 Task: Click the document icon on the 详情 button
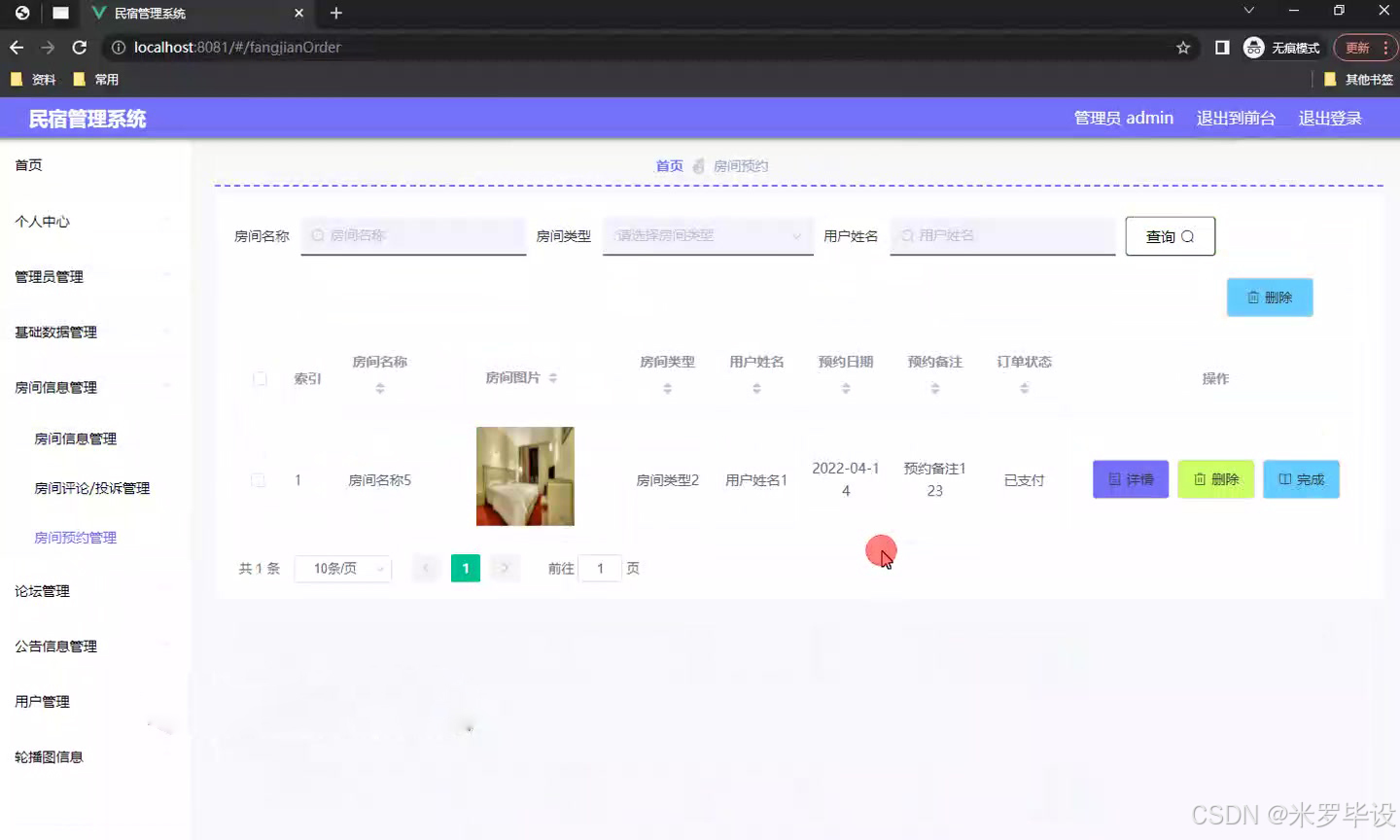[x=1114, y=479]
